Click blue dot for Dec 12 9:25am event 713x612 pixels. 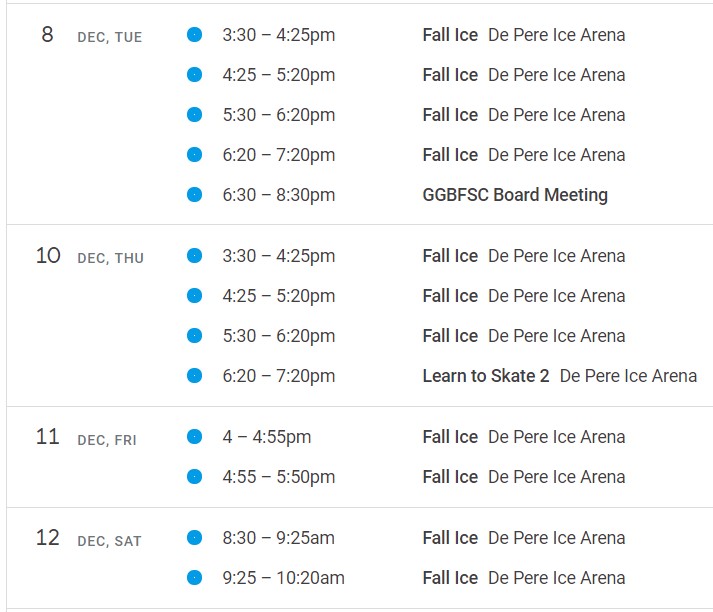(194, 577)
